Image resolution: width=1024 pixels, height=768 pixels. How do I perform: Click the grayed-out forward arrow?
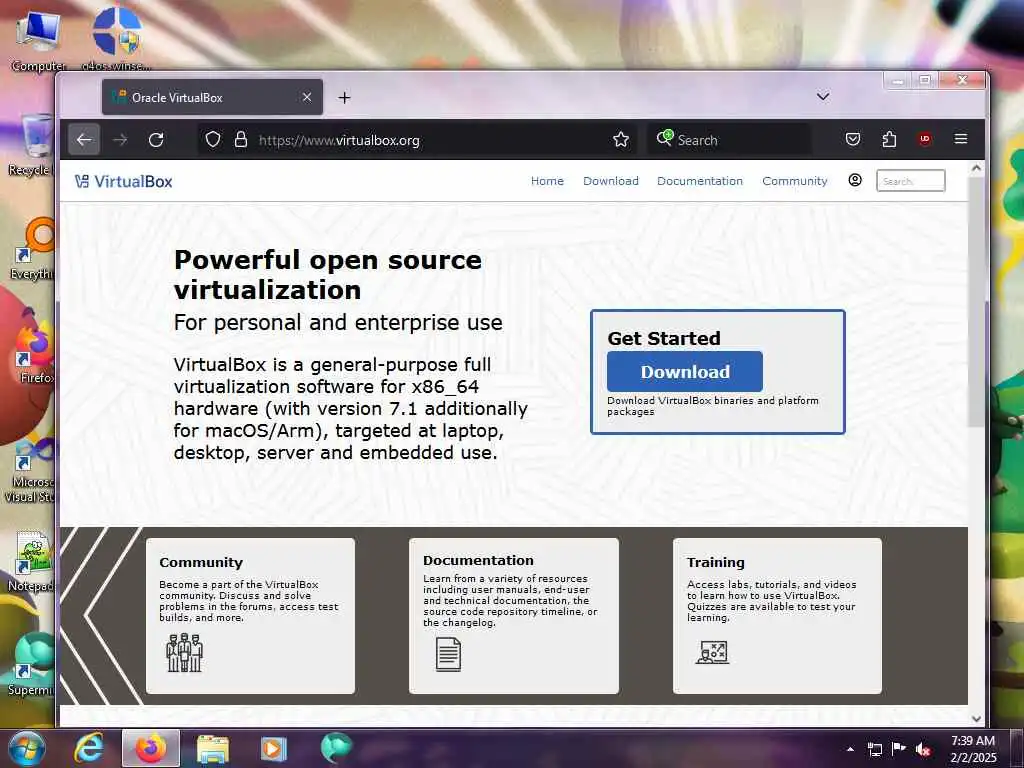tap(120, 140)
